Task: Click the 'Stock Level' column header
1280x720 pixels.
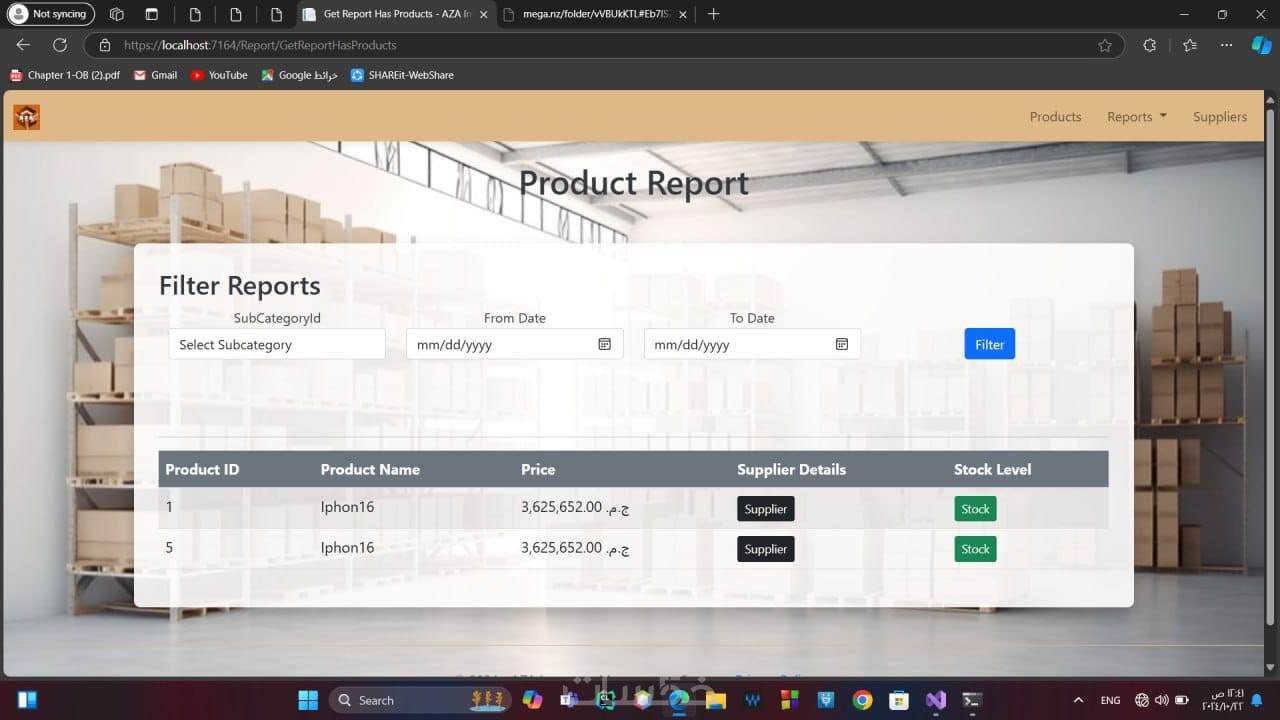Action: click(992, 469)
